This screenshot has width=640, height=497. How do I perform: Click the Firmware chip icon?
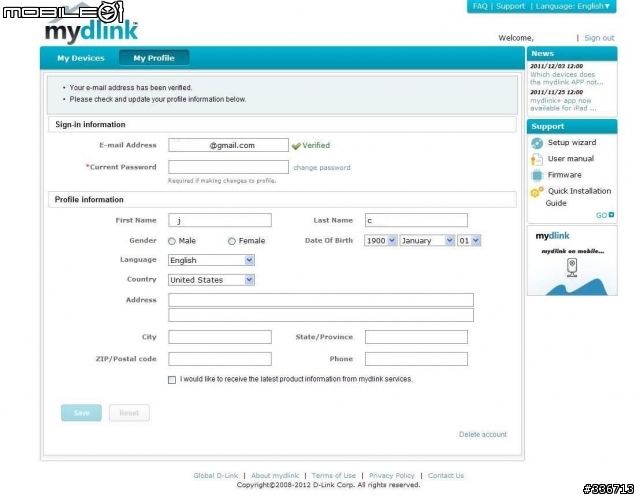pos(537,175)
